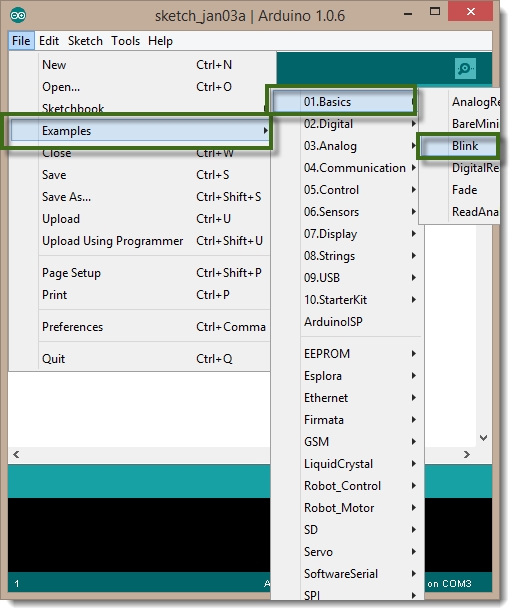The image size is (515, 615).
Task: Select the Upload menu entry
Action: click(140, 218)
